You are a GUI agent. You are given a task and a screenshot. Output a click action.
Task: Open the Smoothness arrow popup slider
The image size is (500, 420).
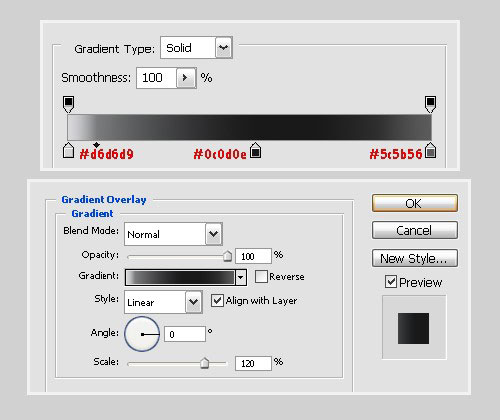(186, 78)
